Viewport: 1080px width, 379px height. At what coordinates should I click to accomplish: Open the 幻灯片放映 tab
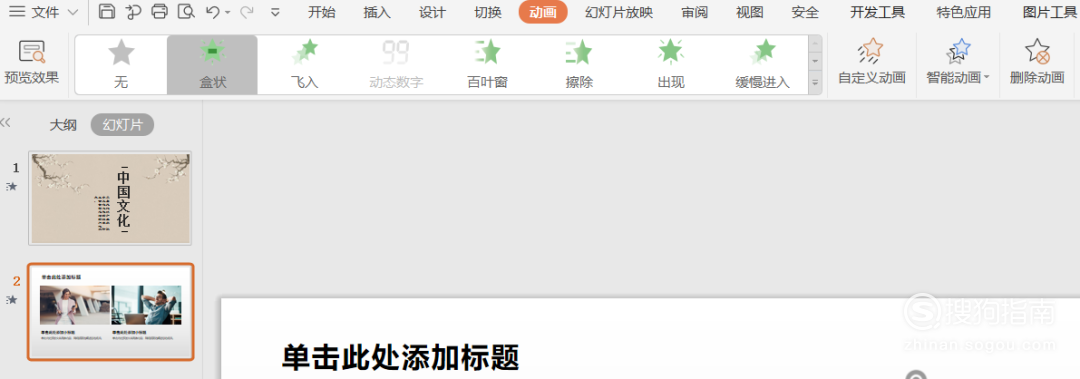pos(619,12)
